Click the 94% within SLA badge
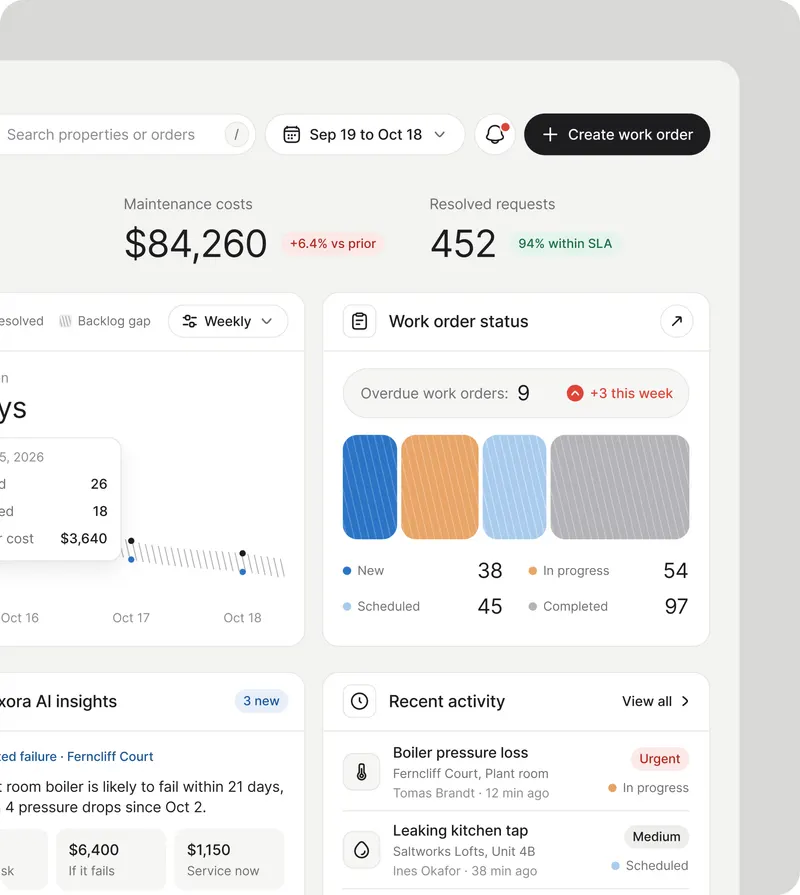800x895 pixels. pos(565,243)
